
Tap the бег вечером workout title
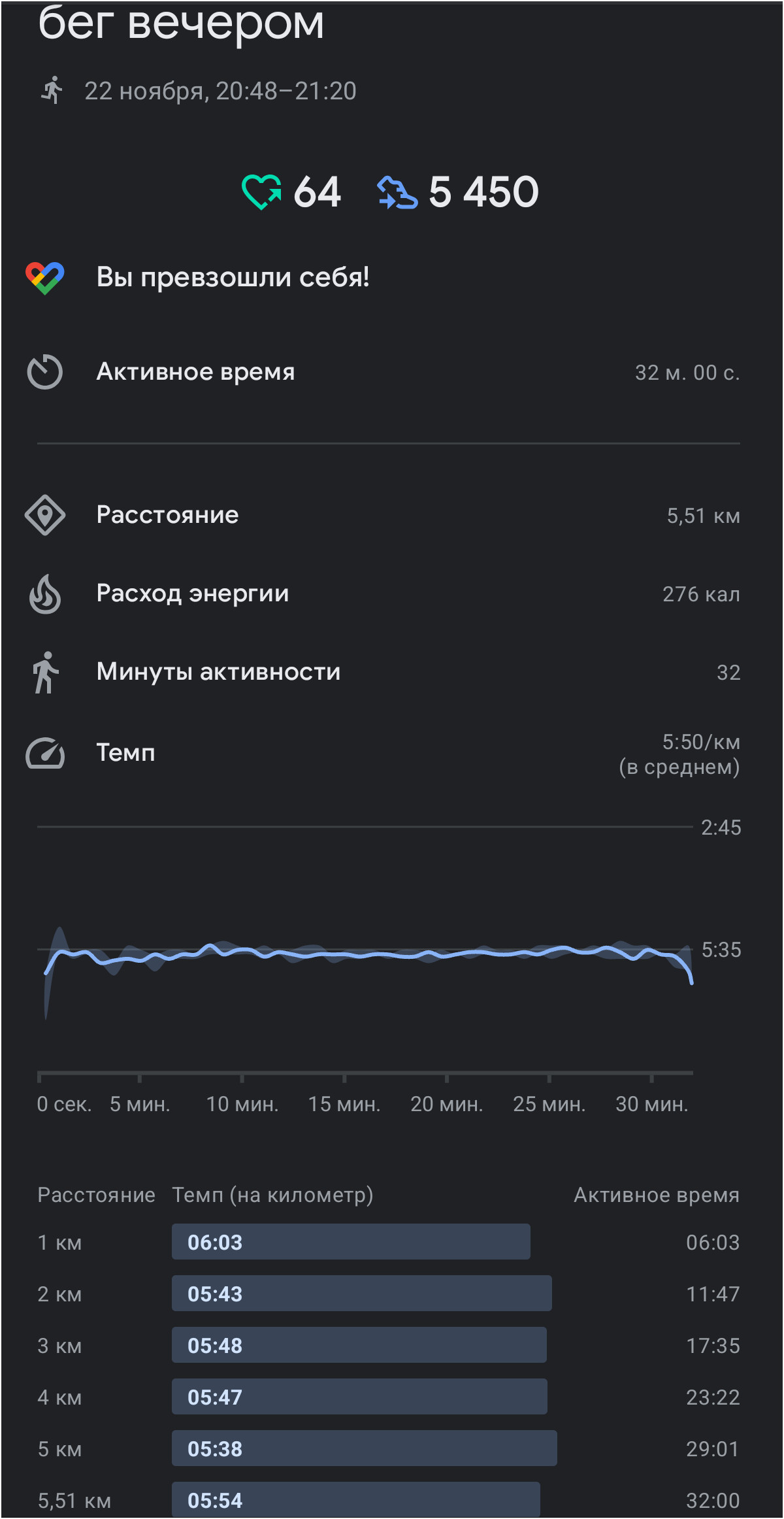(181, 23)
